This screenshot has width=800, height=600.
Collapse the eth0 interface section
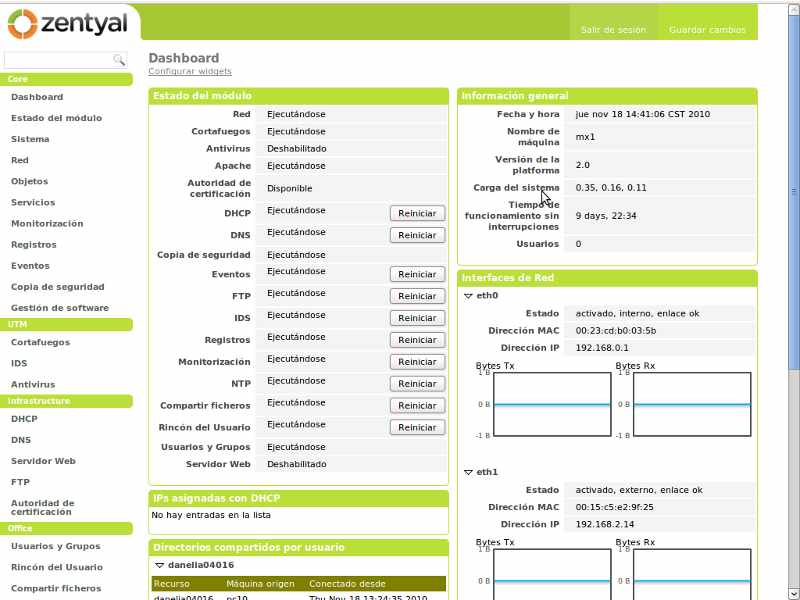[x=468, y=296]
